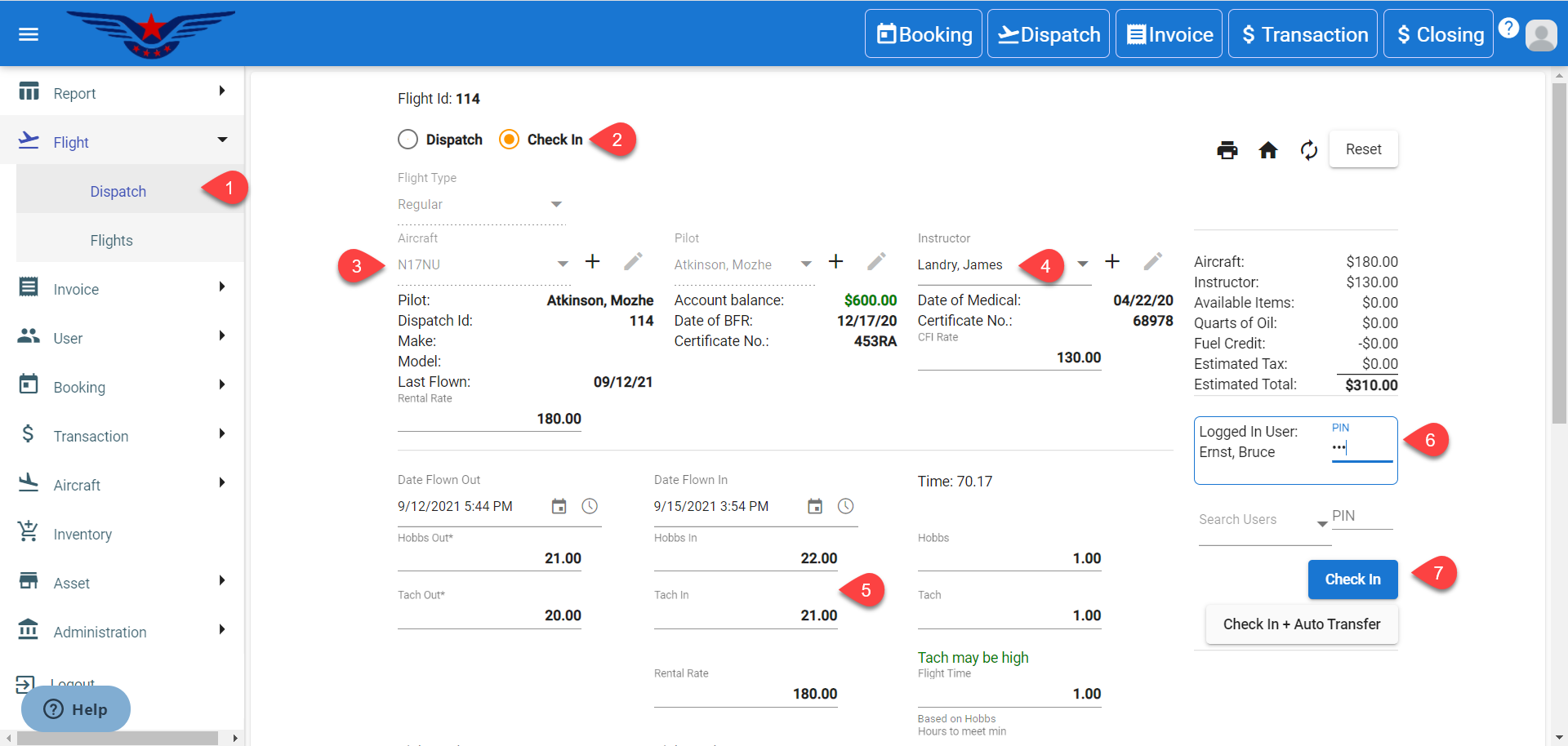1568x746 pixels.
Task: Click the blue Check In button
Action: [x=1352, y=579]
